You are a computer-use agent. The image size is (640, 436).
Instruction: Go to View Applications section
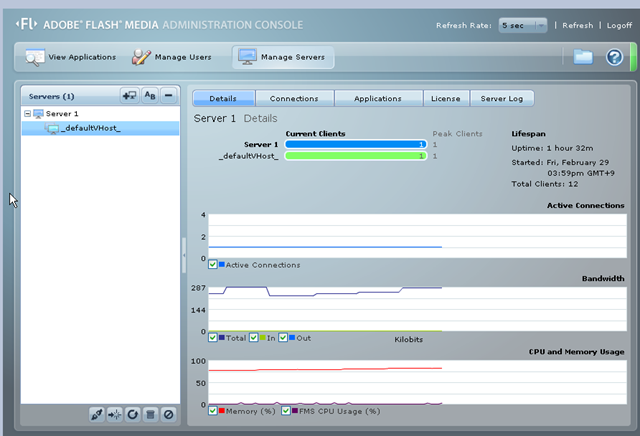pyautogui.click(x=70, y=57)
